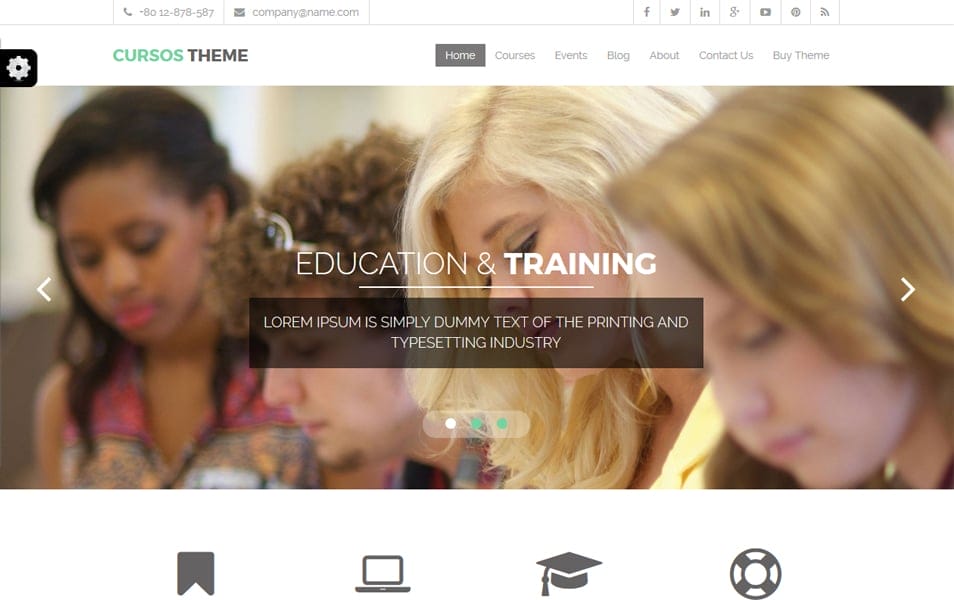Open the Google Plus social icon
The height and width of the screenshot is (600, 954).
click(734, 12)
